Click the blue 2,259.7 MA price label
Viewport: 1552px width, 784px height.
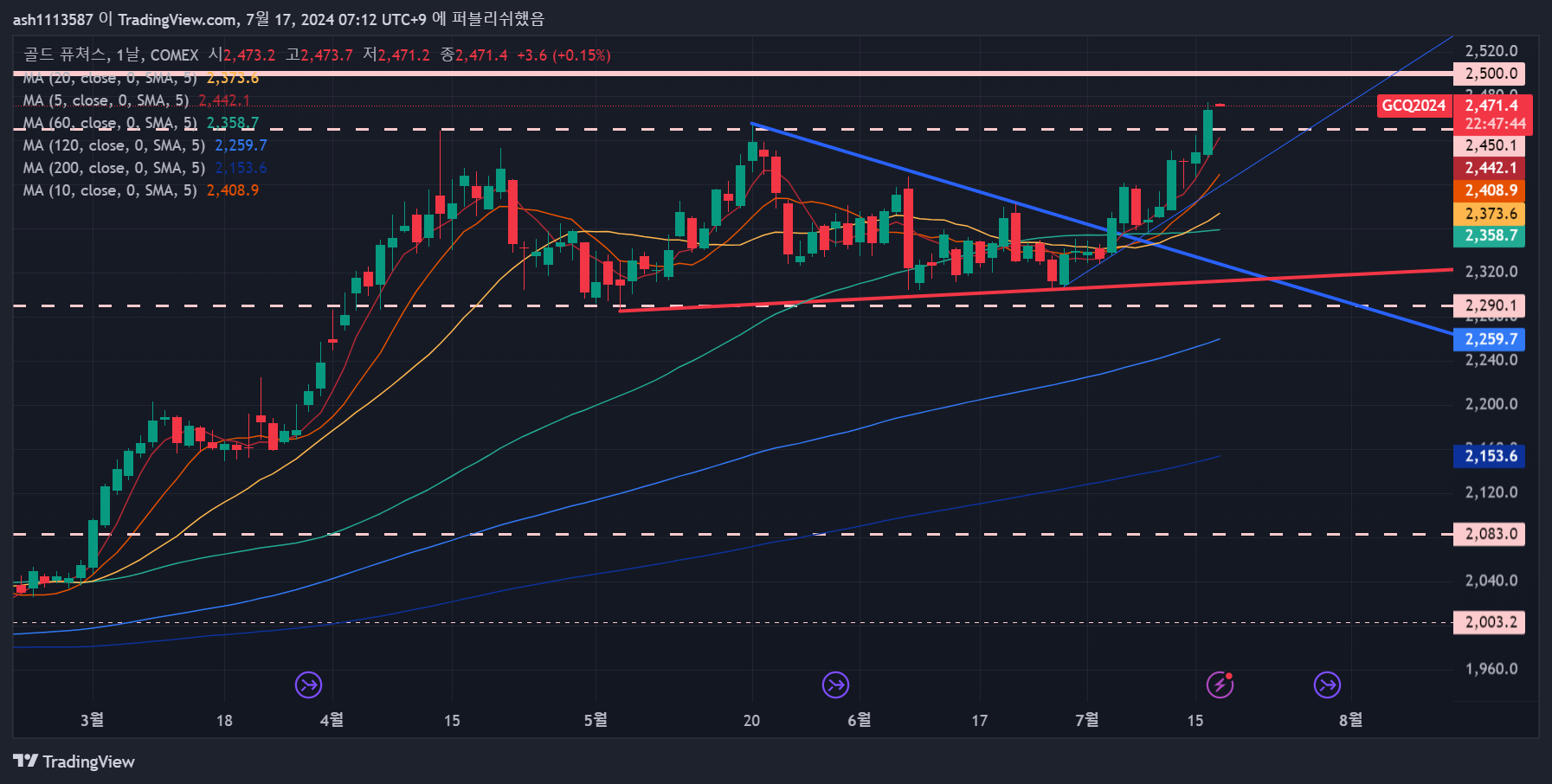tap(1490, 339)
